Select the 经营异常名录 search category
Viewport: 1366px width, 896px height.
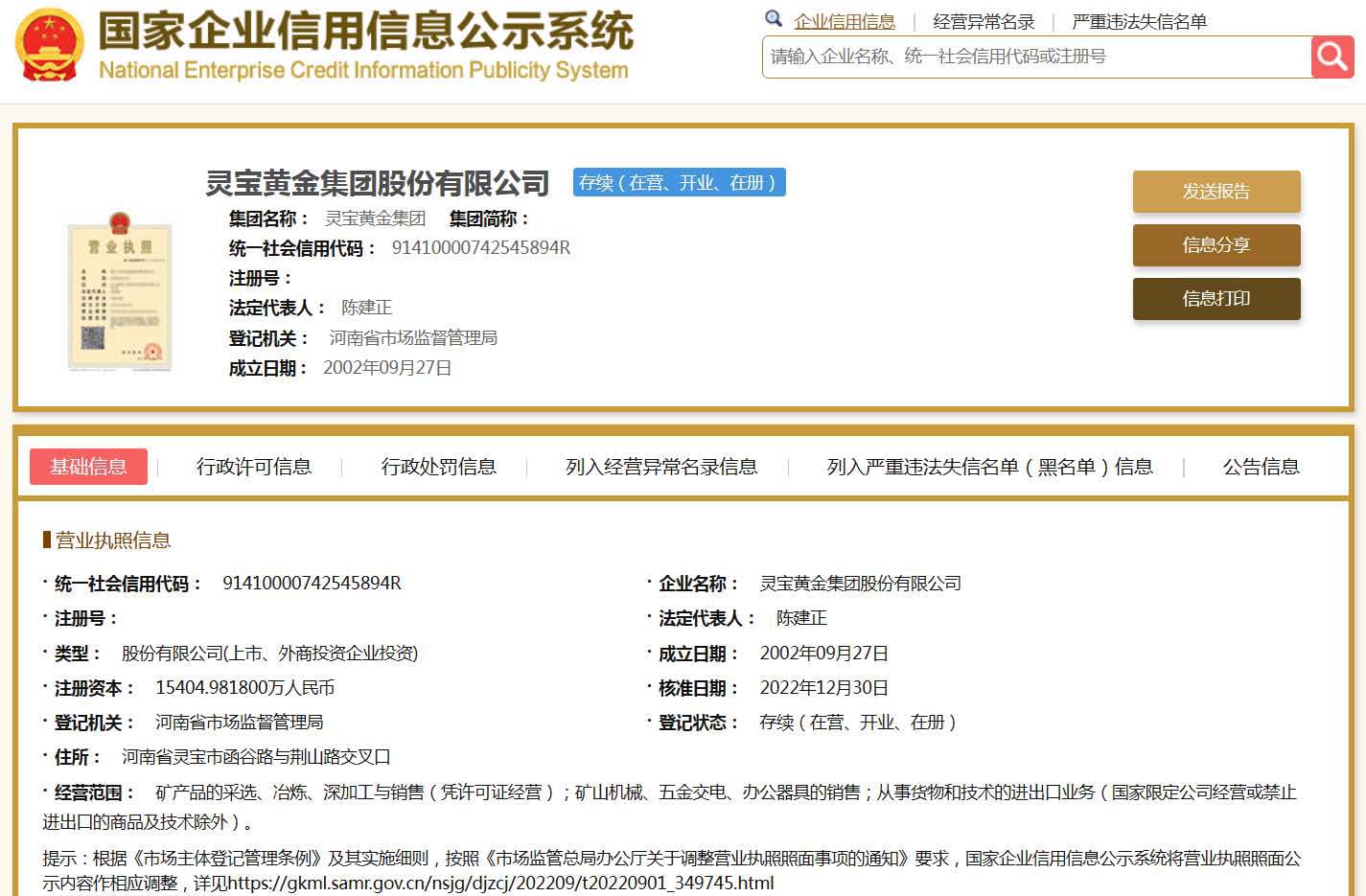coord(984,21)
